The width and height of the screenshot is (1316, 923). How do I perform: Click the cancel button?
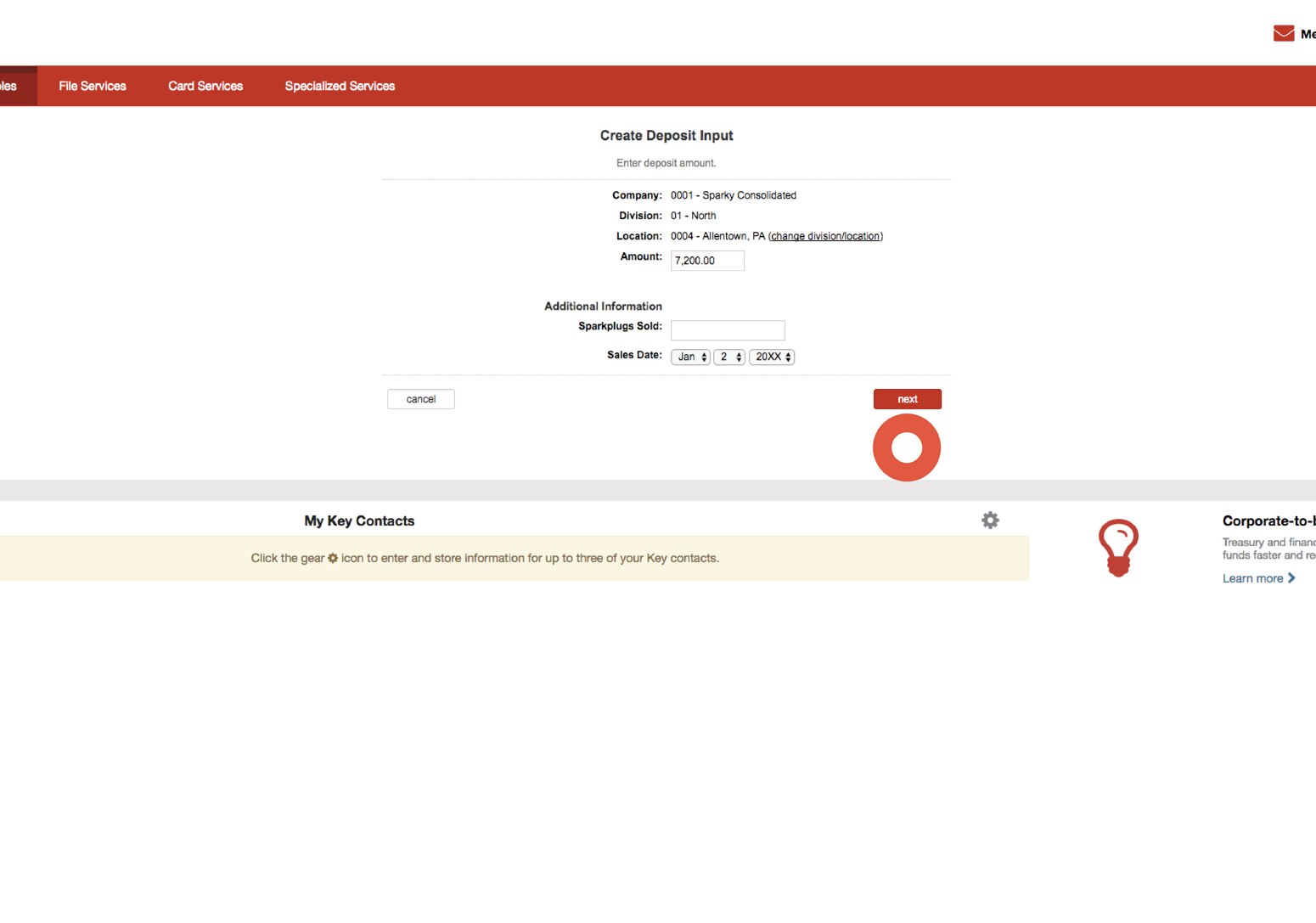[x=420, y=398]
